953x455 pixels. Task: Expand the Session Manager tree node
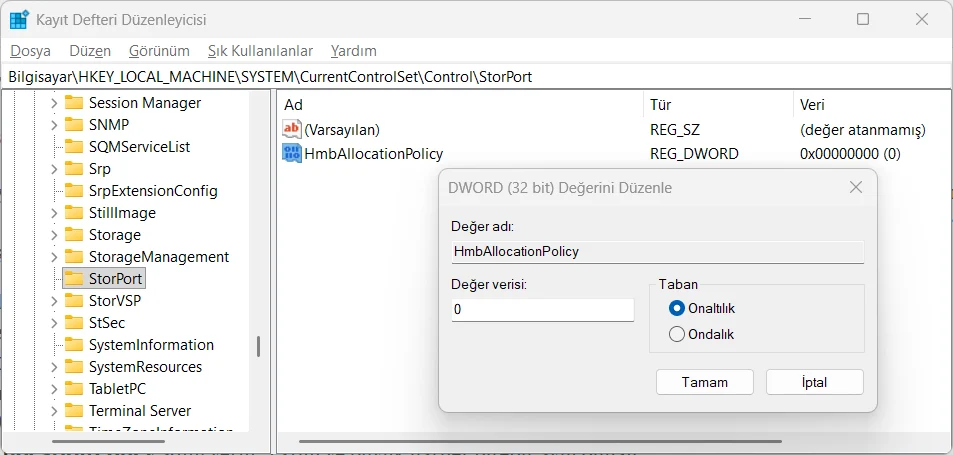coord(54,103)
